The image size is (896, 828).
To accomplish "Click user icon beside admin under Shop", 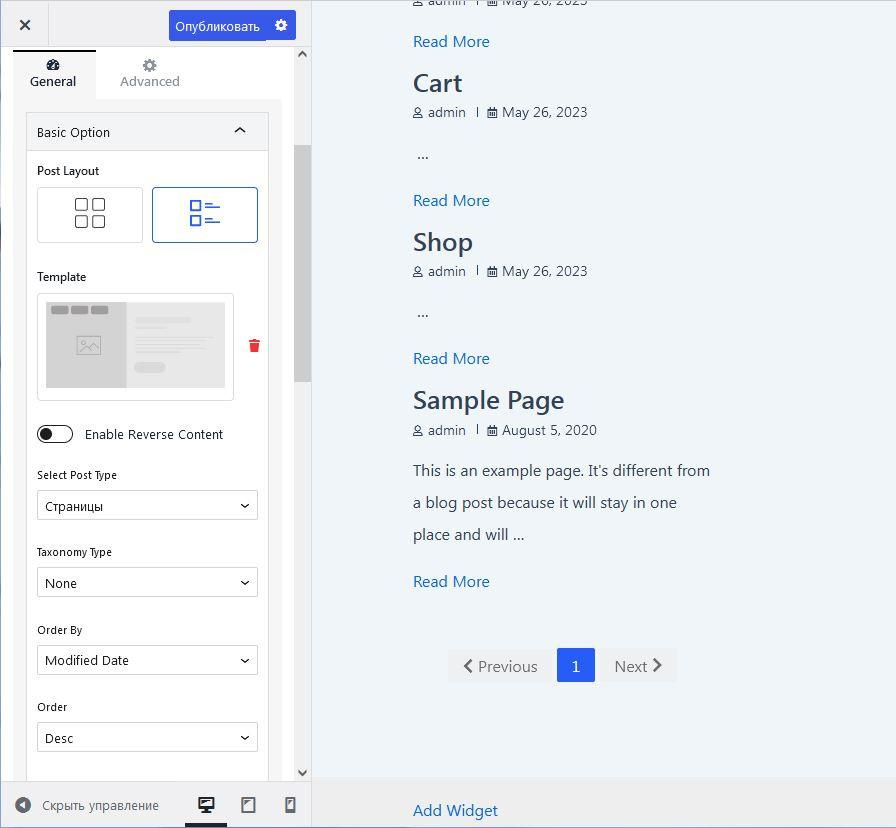I will pyautogui.click(x=418, y=272).
